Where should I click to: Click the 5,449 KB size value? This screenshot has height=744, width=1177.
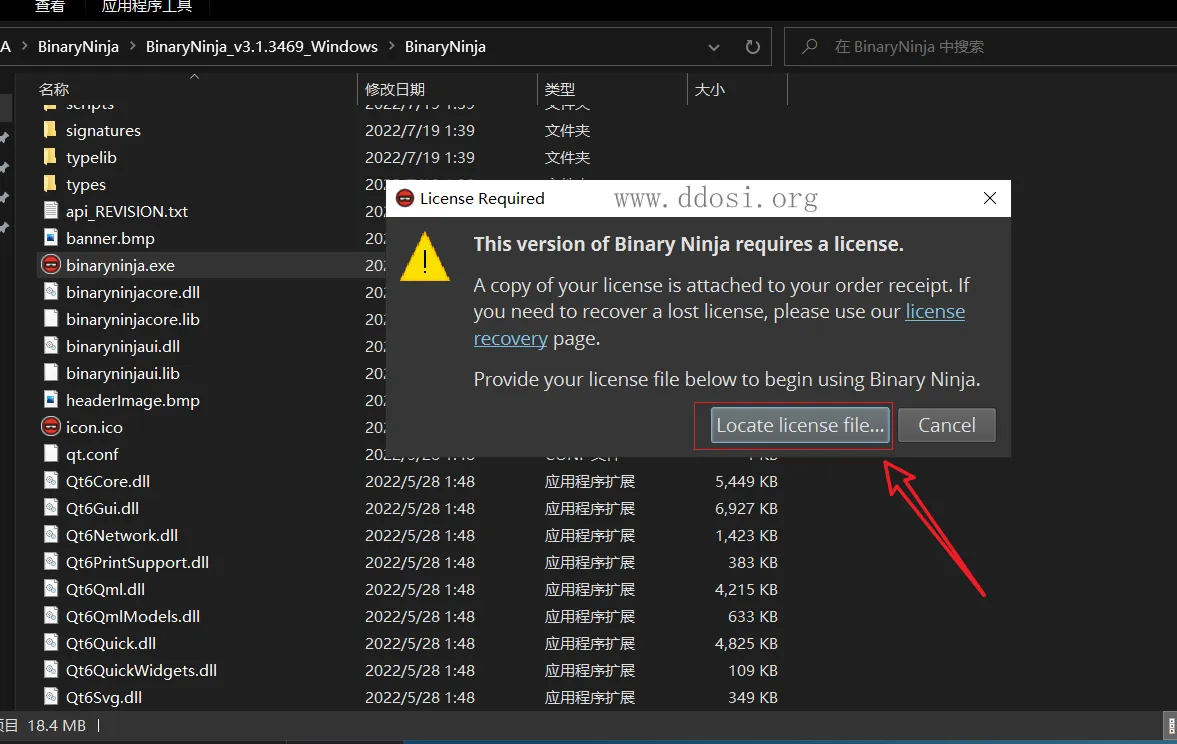pyautogui.click(x=745, y=481)
